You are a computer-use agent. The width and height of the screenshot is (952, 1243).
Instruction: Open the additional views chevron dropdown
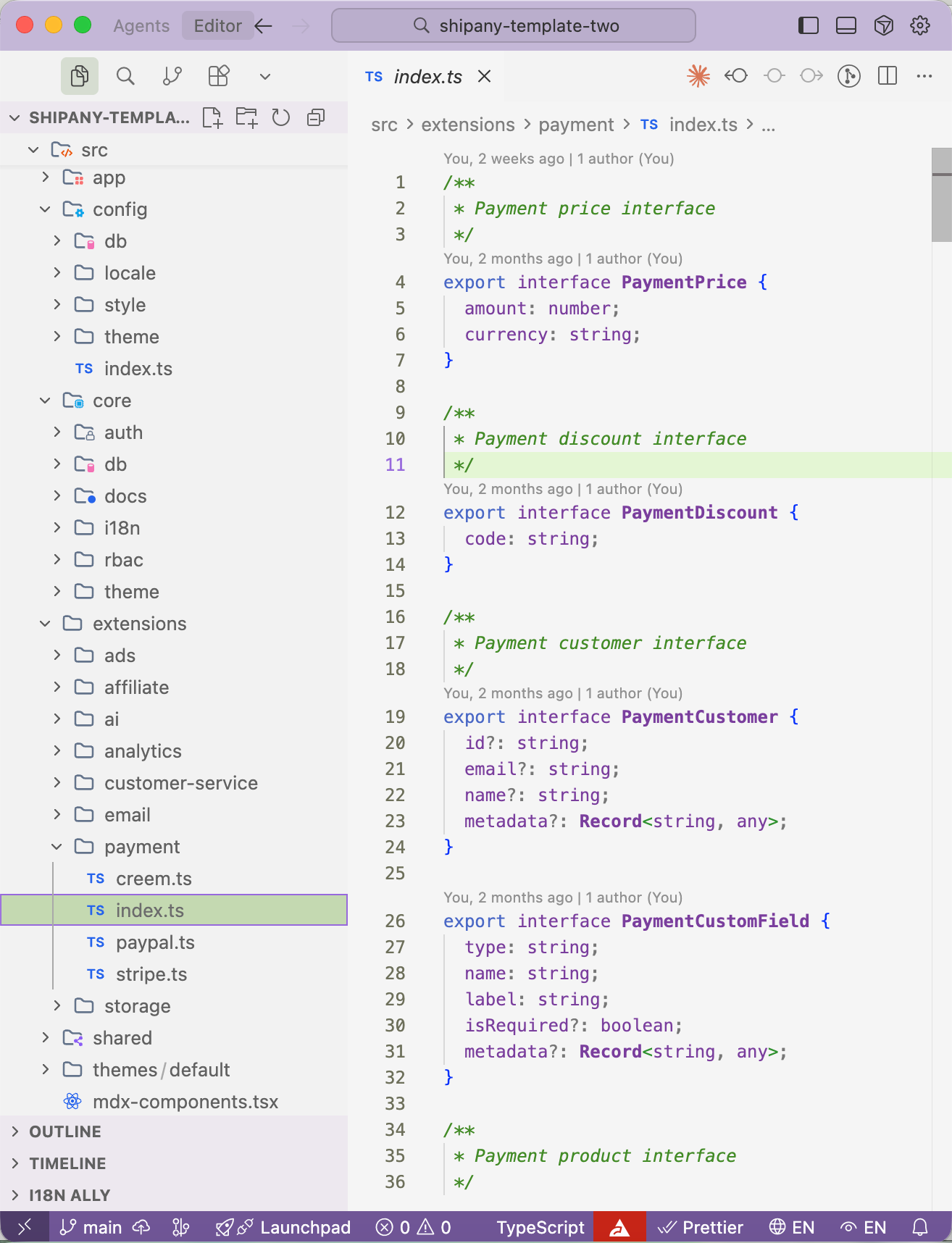[x=265, y=76]
